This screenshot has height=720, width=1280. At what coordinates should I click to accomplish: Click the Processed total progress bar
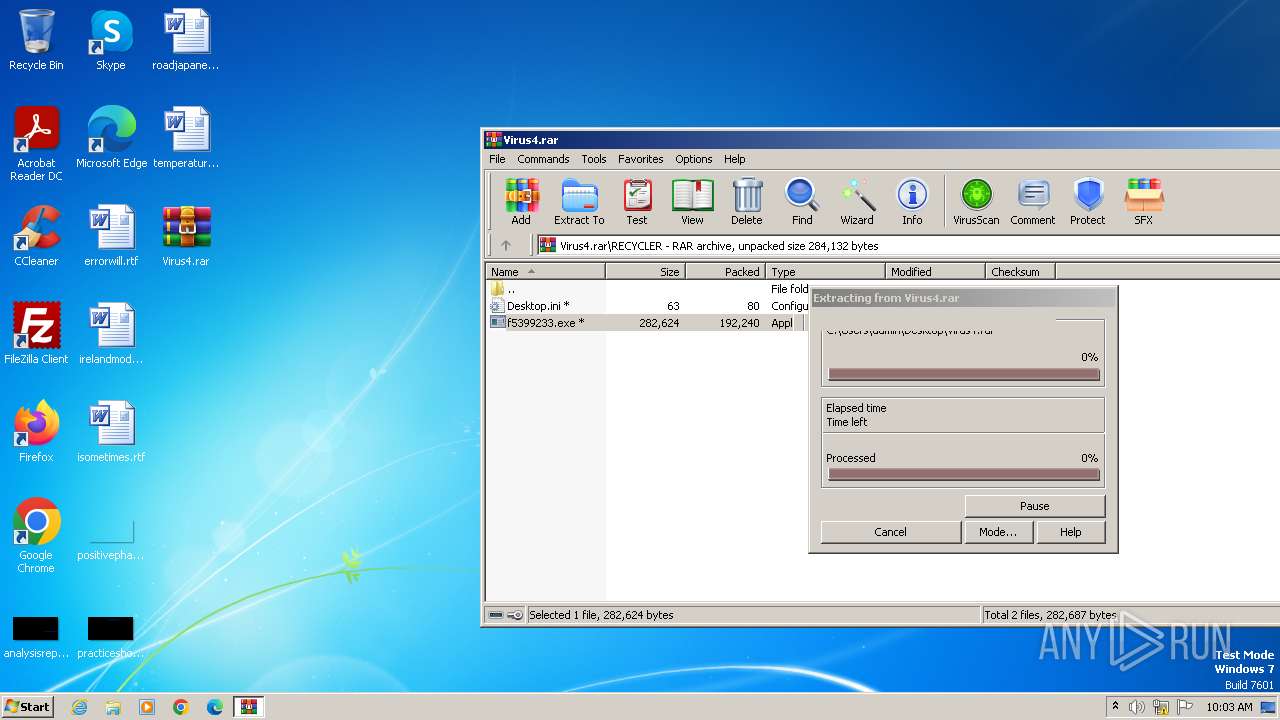pyautogui.click(x=964, y=475)
